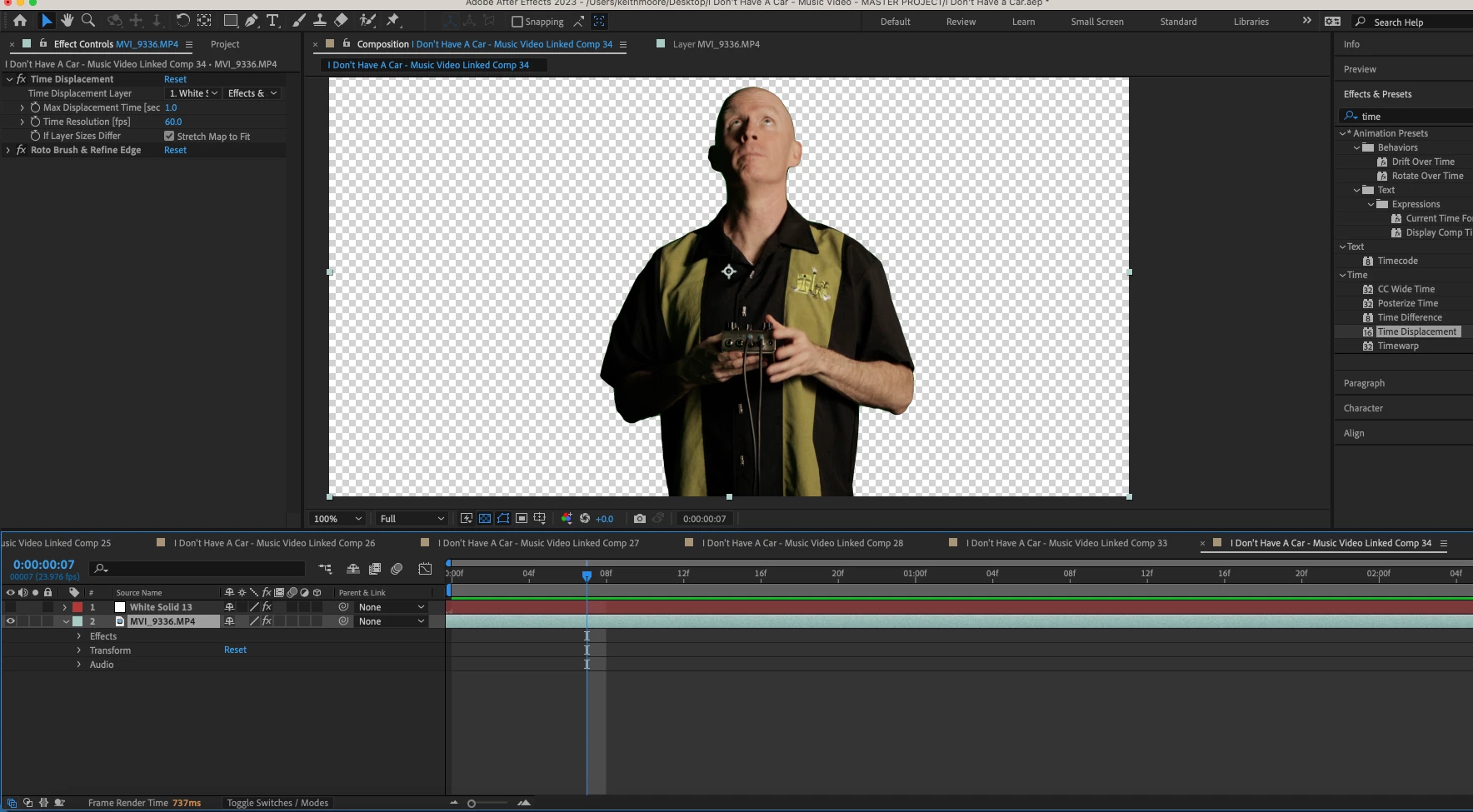Open the viewer magnification 100% dropdown

[337, 519]
